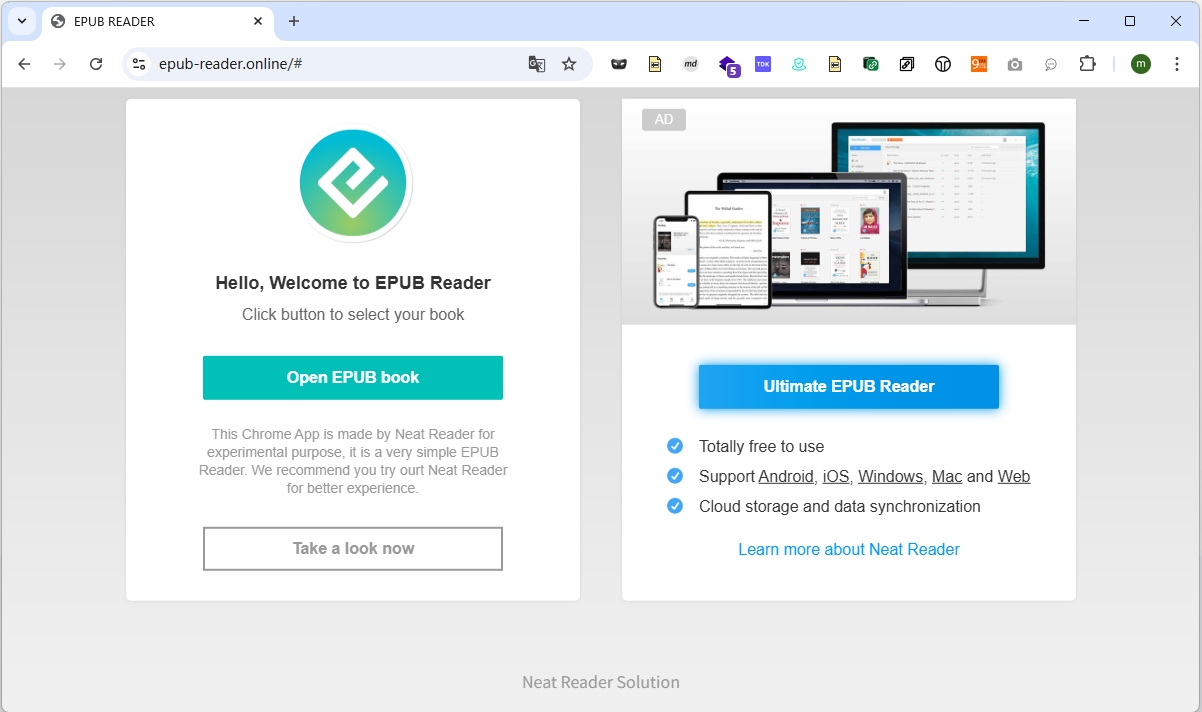Screen dimensions: 1202x712
Task: Click the Totally free to use text
Action: (x=762, y=447)
